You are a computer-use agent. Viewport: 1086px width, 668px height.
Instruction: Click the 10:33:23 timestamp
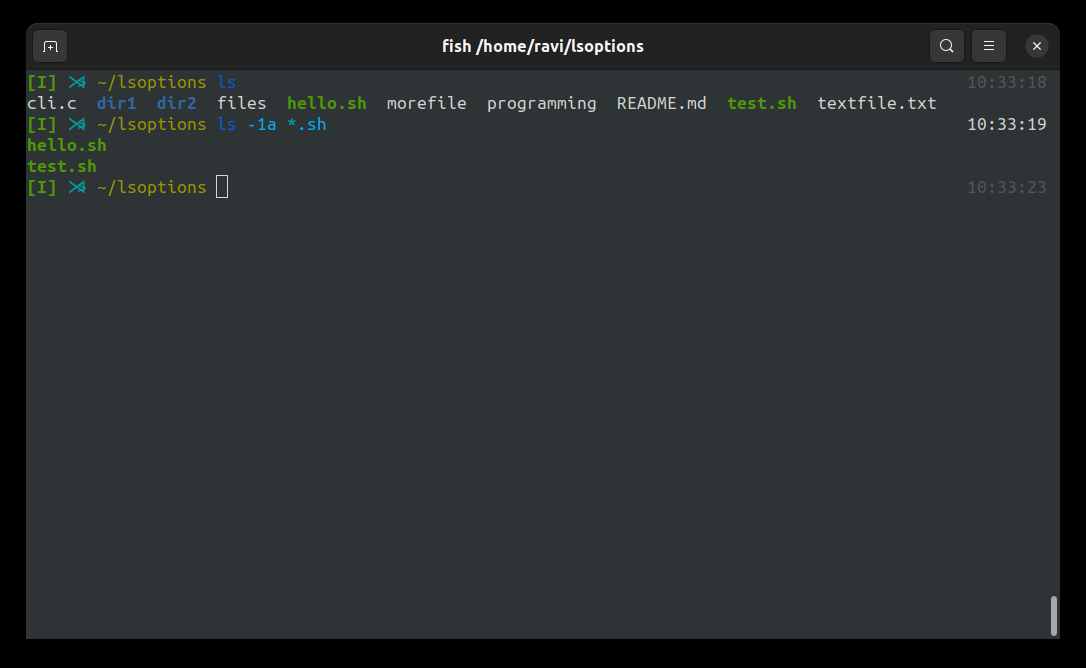1006,187
